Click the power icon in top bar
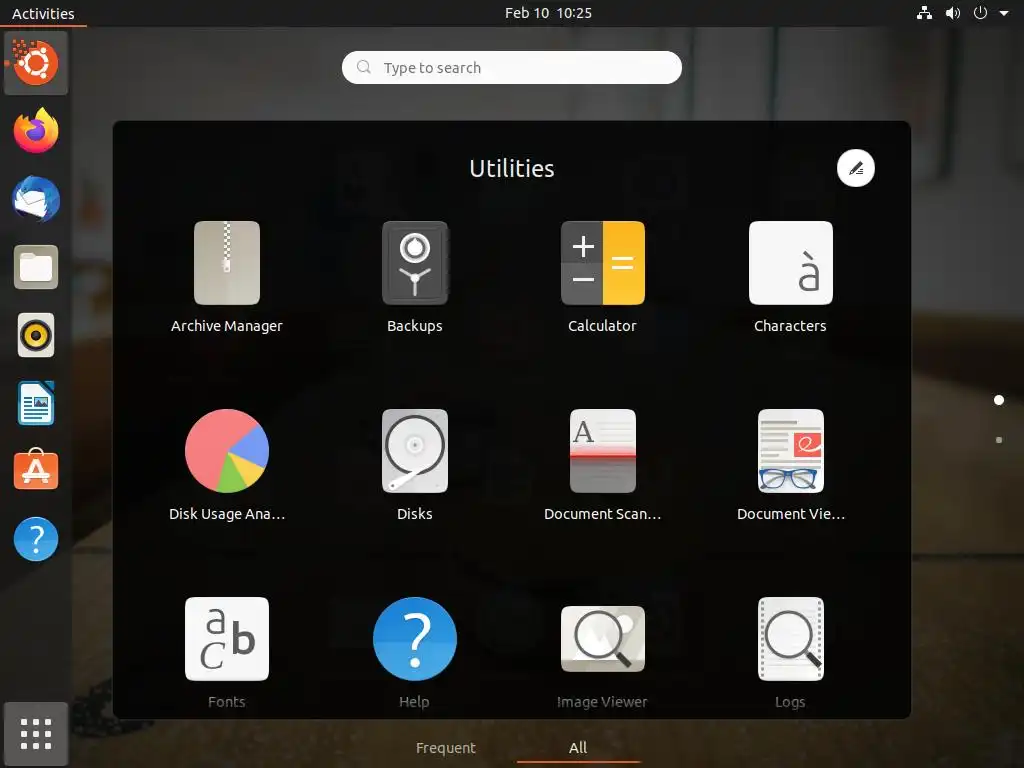Viewport: 1024px width, 768px height. [x=980, y=13]
